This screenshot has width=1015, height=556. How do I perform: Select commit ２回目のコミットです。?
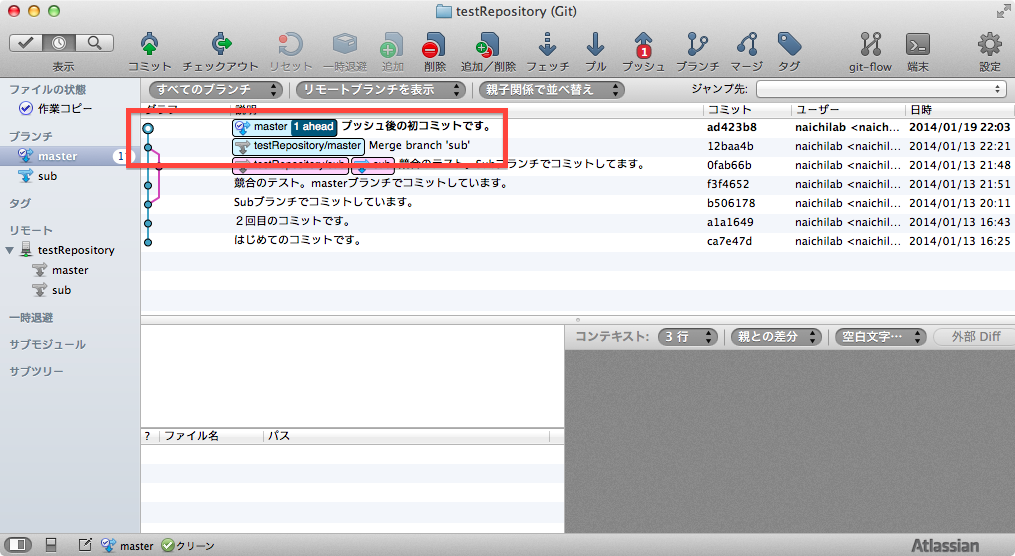[x=293, y=221]
